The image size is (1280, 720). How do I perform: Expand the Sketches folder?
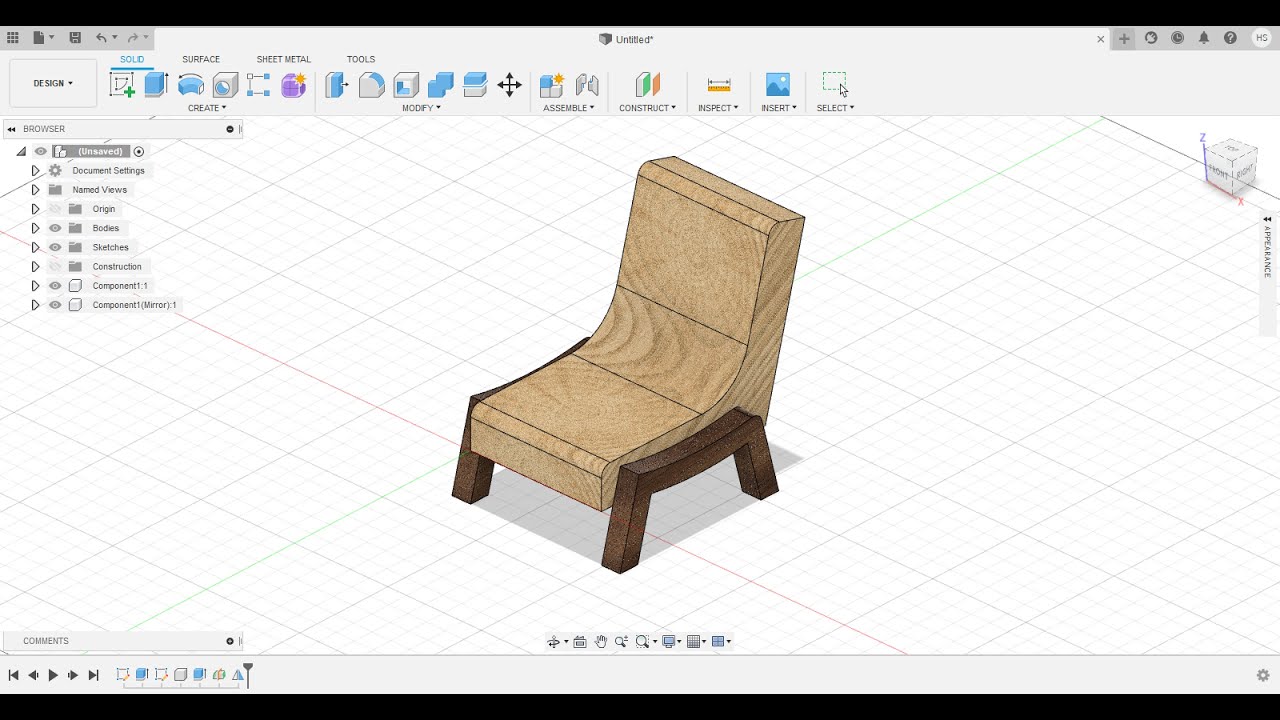coord(35,247)
